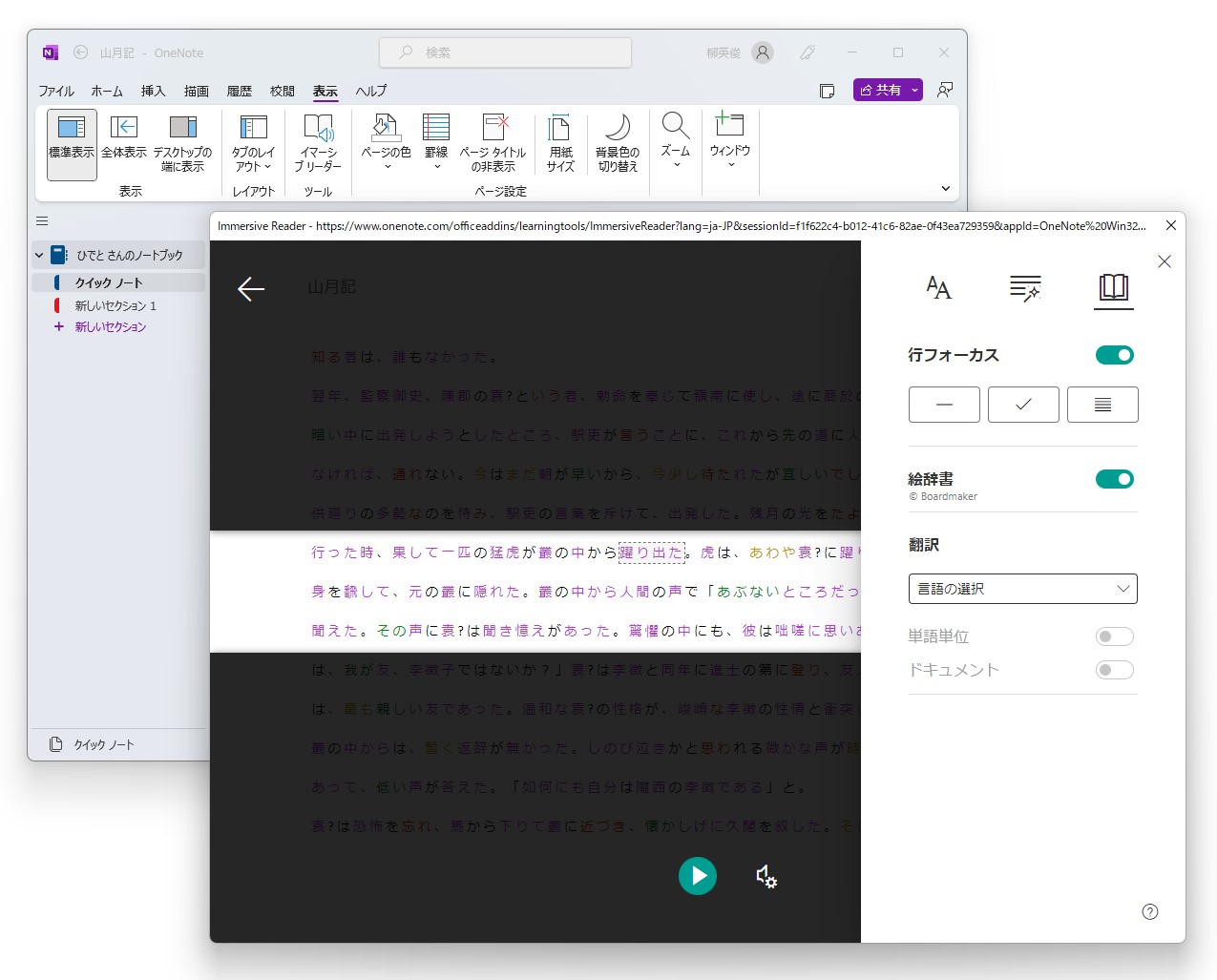Open grammar options in Immersive Reader
The width and height of the screenshot is (1217, 980).
pos(1025,288)
